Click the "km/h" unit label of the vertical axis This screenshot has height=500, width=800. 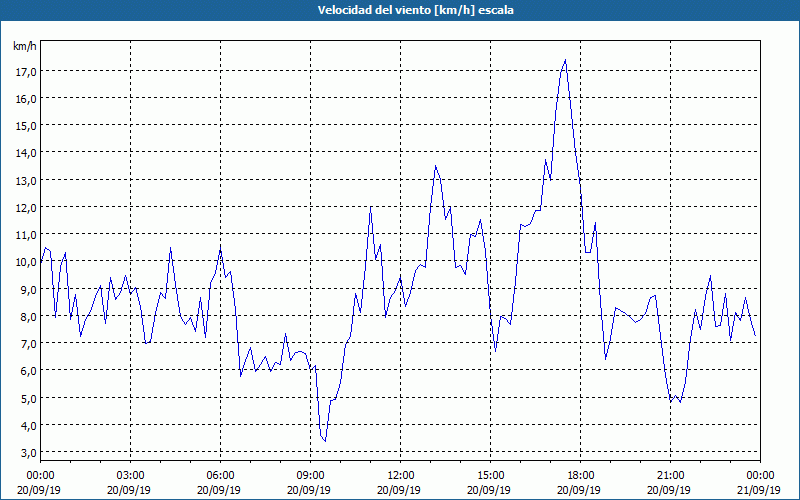click(25, 47)
